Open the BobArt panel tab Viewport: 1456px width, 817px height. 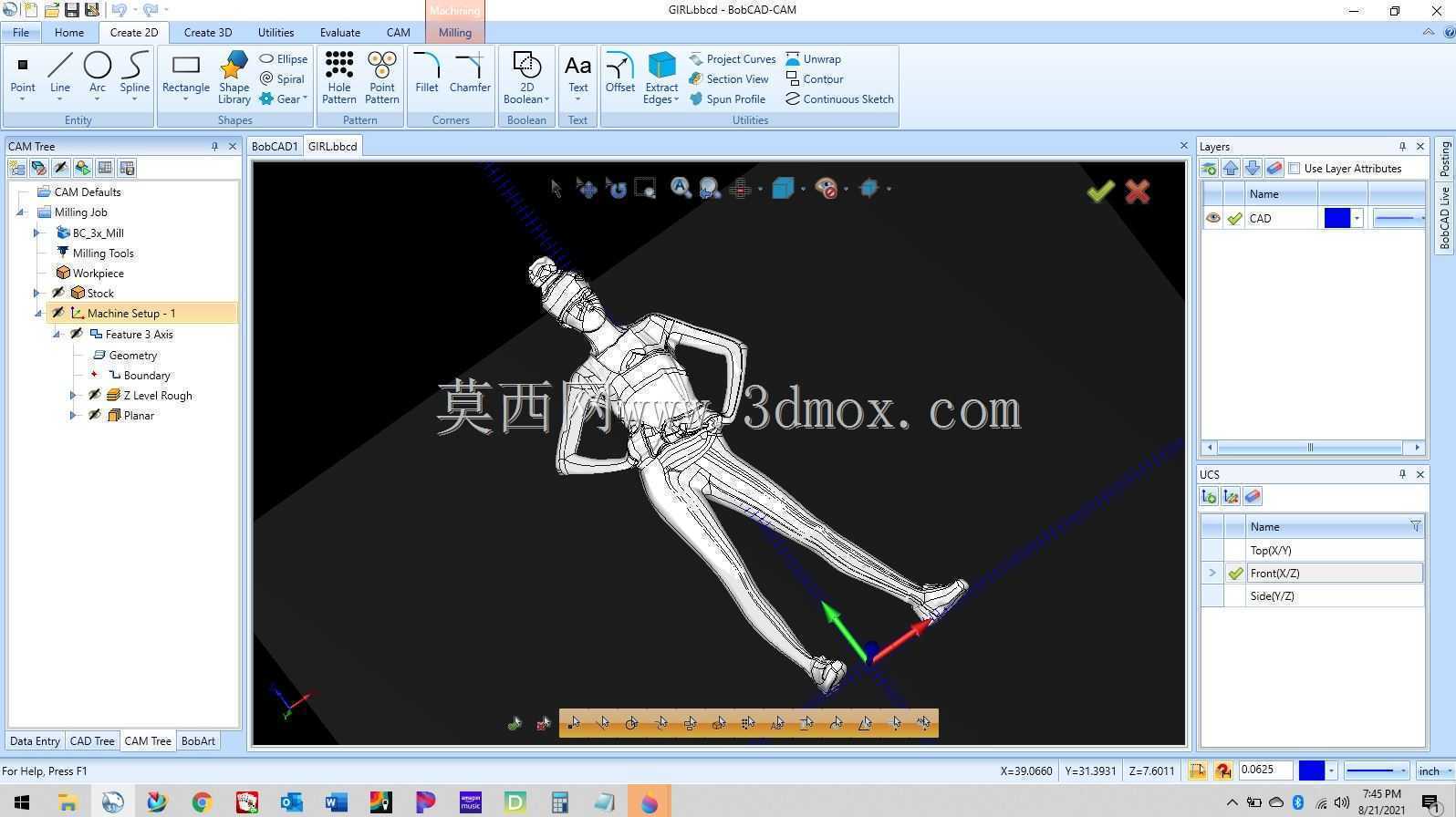click(x=198, y=741)
